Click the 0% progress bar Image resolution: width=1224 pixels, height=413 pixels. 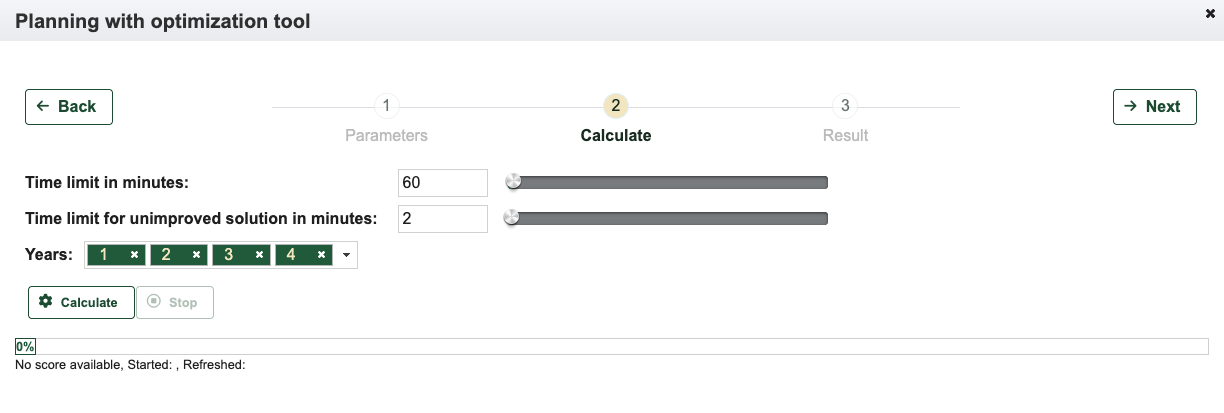coord(612,346)
